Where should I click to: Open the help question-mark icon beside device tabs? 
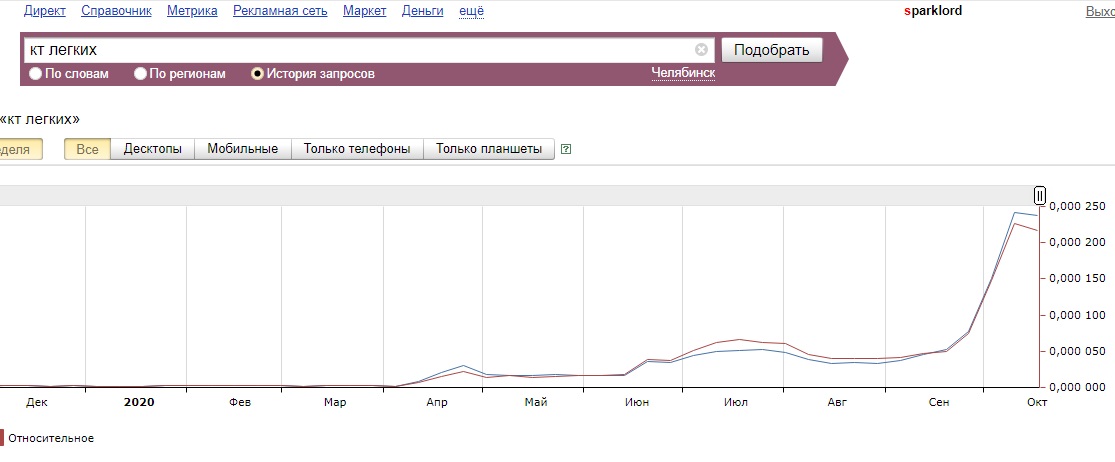(x=566, y=149)
